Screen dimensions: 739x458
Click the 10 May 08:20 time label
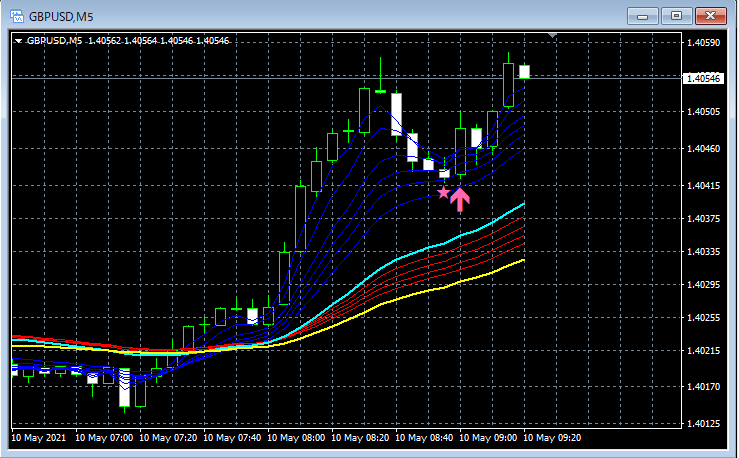361,438
